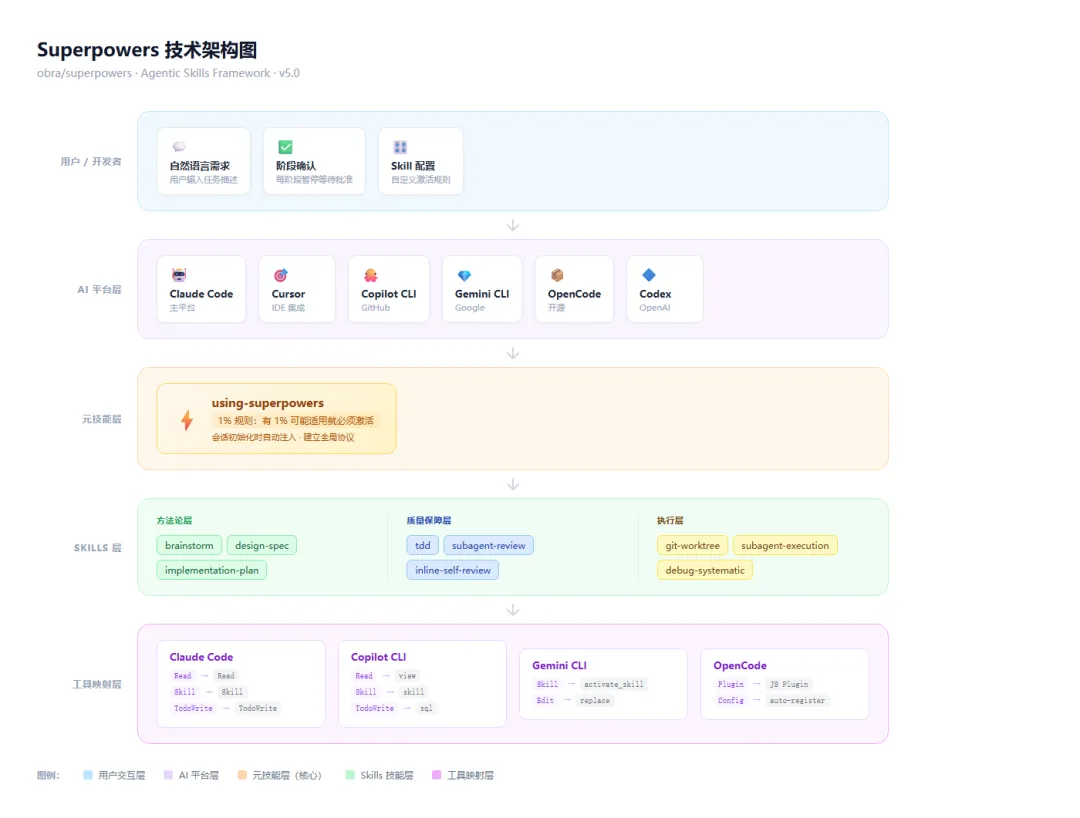Click the 阶段确认 card title
Image resolution: width=1080 pixels, height=818 pixels.
[x=296, y=166]
